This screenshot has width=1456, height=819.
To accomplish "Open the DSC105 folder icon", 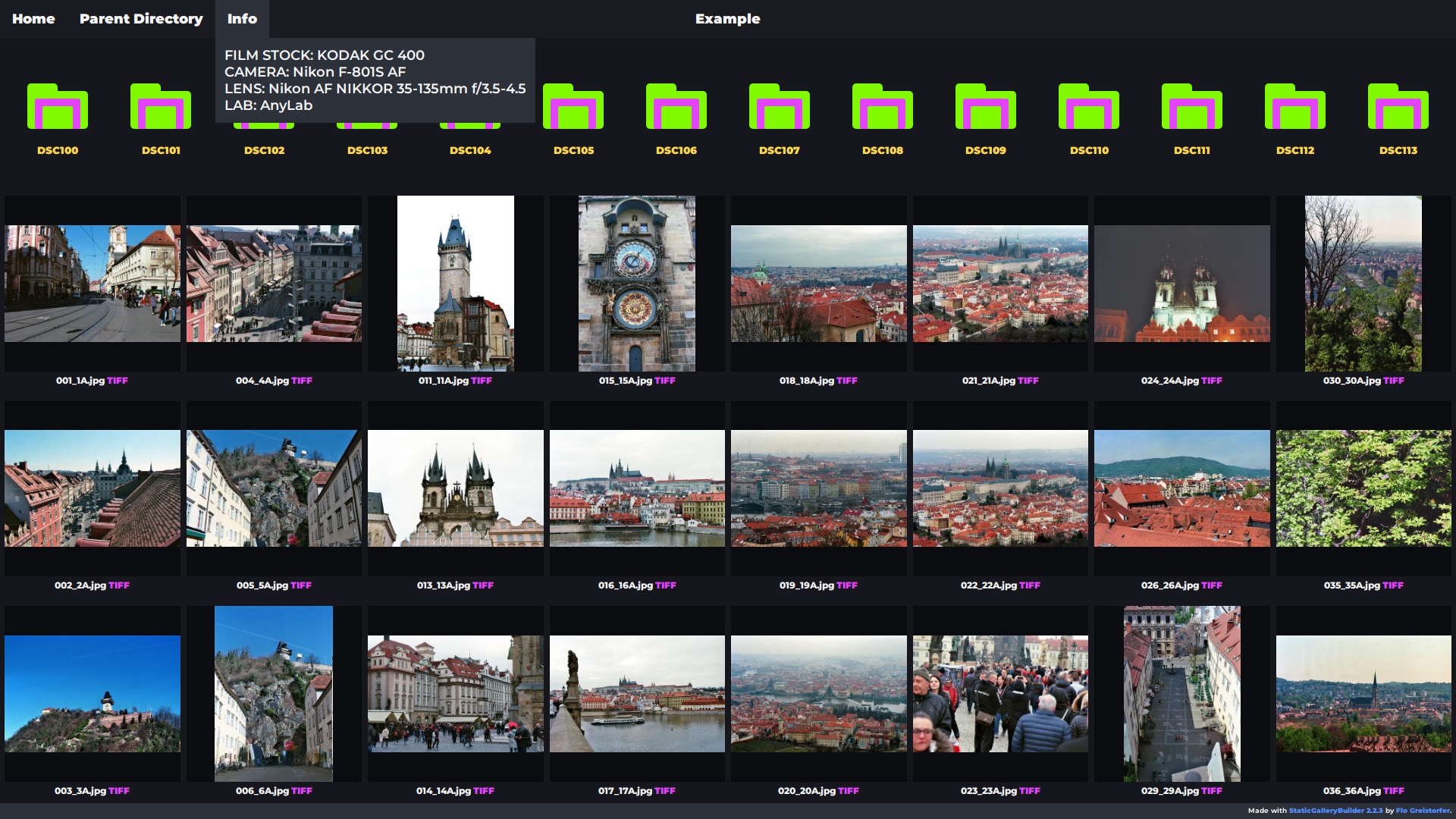I will (x=573, y=108).
